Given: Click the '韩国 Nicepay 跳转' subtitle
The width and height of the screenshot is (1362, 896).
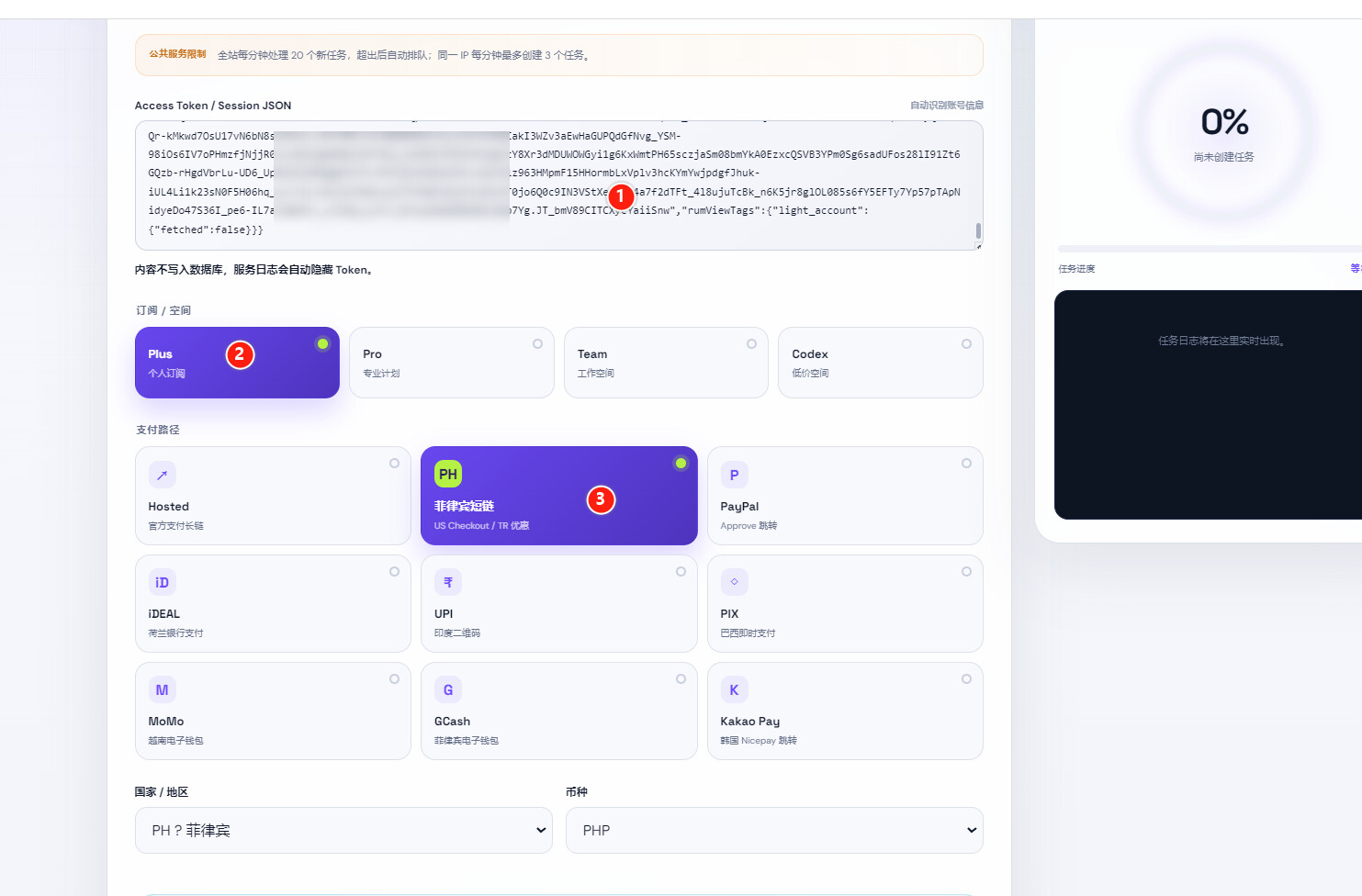Looking at the screenshot, I should pos(759,741).
